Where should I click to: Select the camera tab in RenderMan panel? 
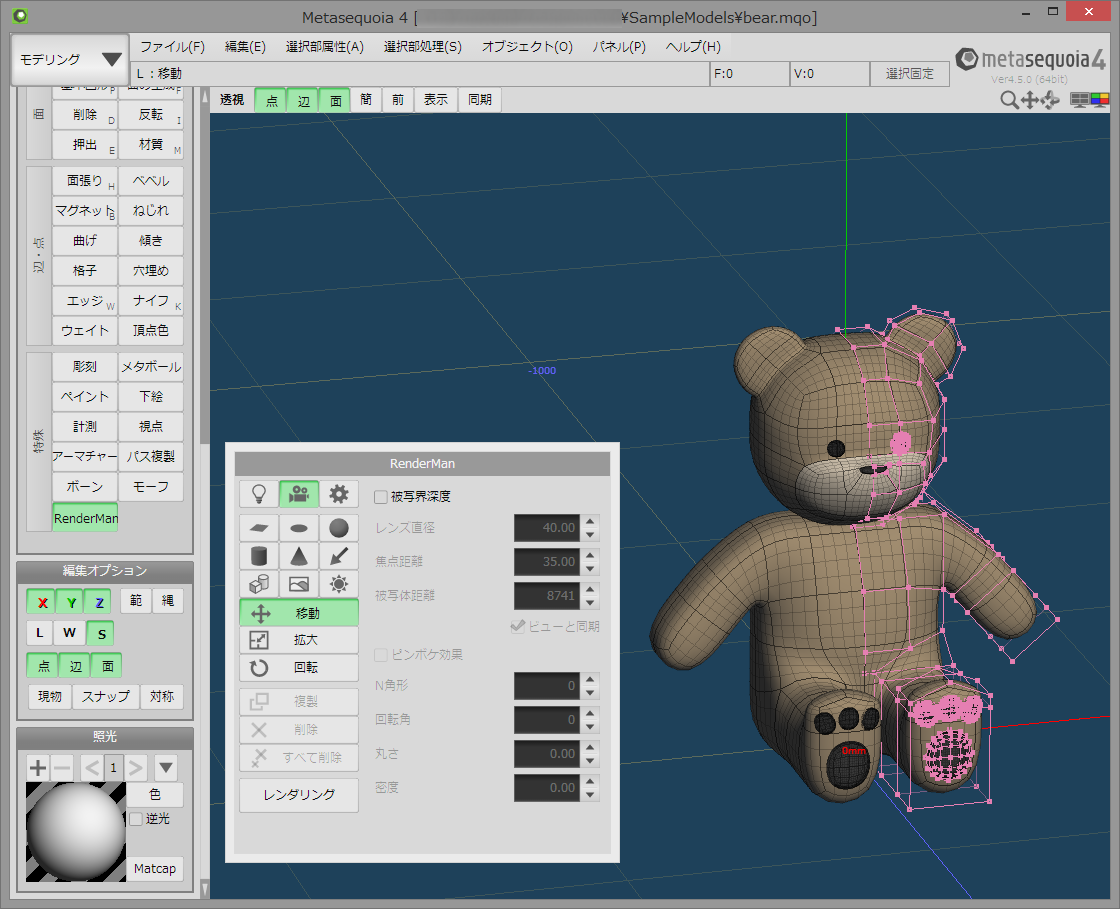point(299,493)
